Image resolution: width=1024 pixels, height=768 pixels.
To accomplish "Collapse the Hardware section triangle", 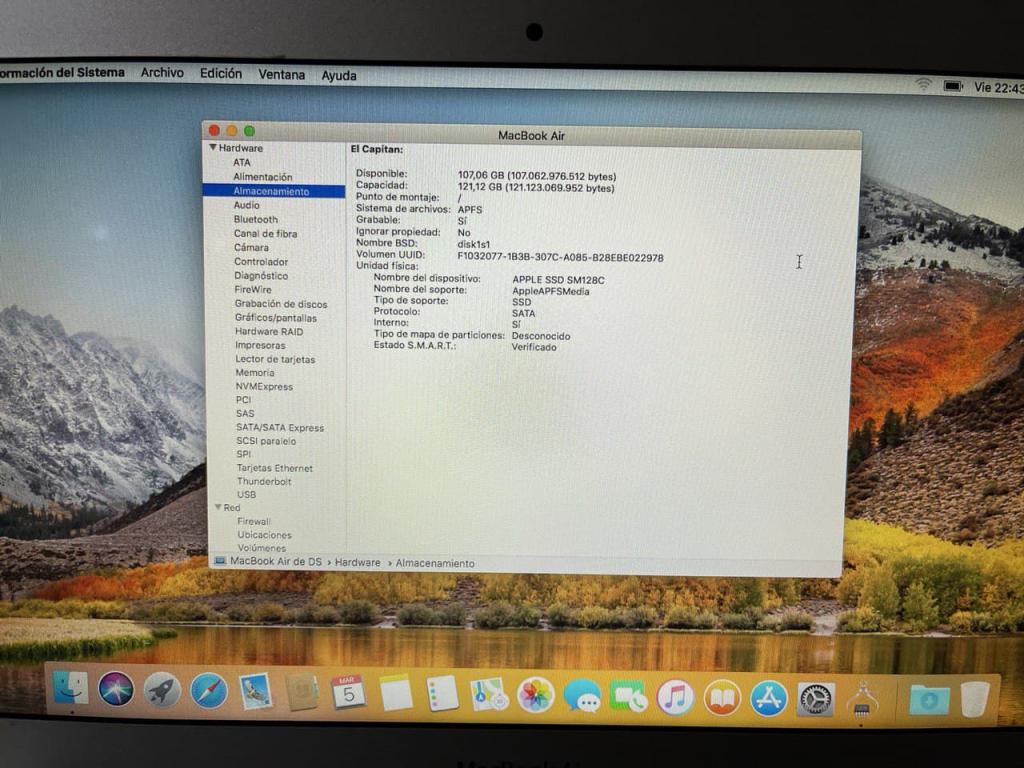I will pyautogui.click(x=213, y=148).
